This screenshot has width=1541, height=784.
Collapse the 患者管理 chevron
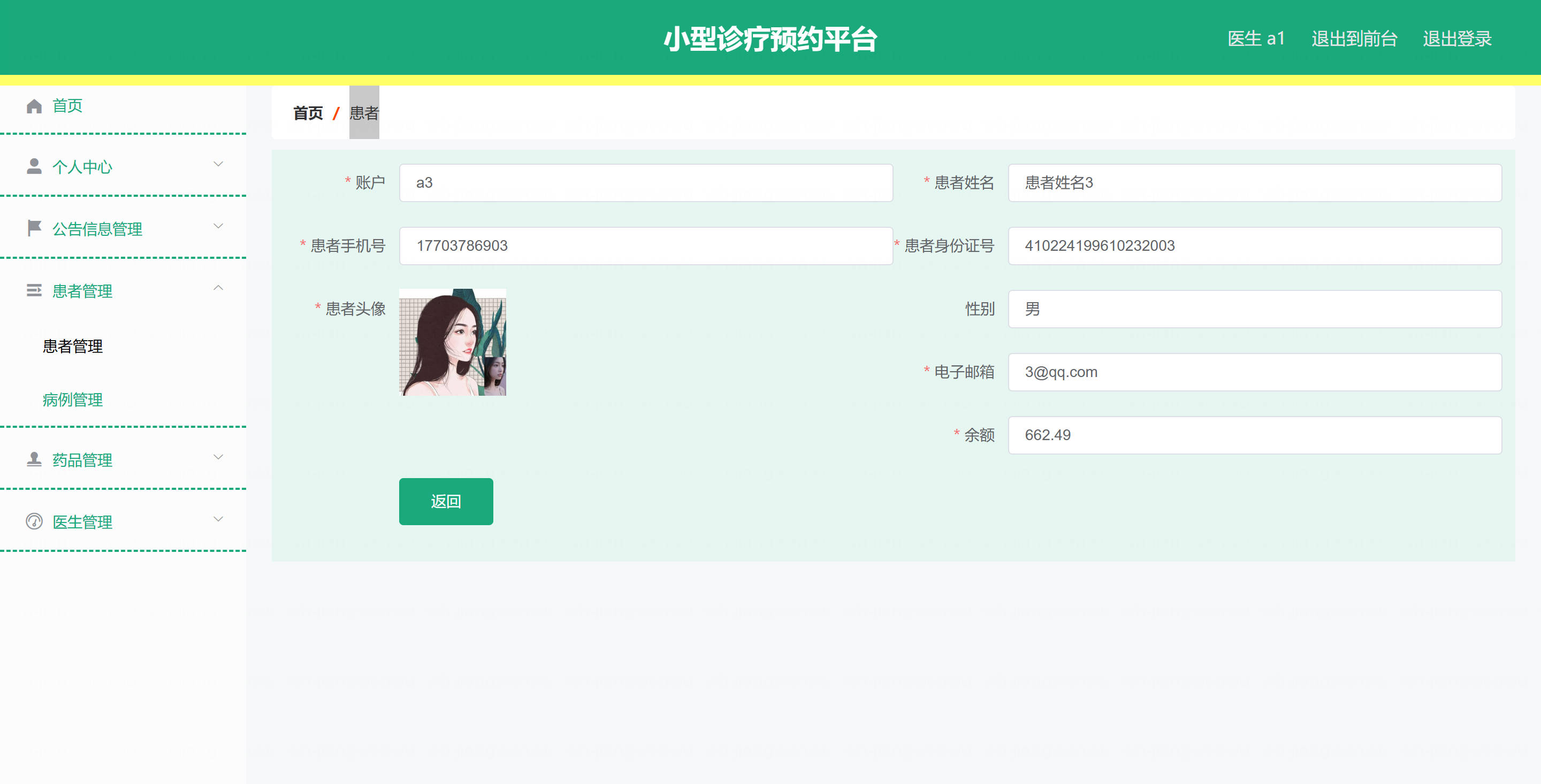[x=218, y=288]
